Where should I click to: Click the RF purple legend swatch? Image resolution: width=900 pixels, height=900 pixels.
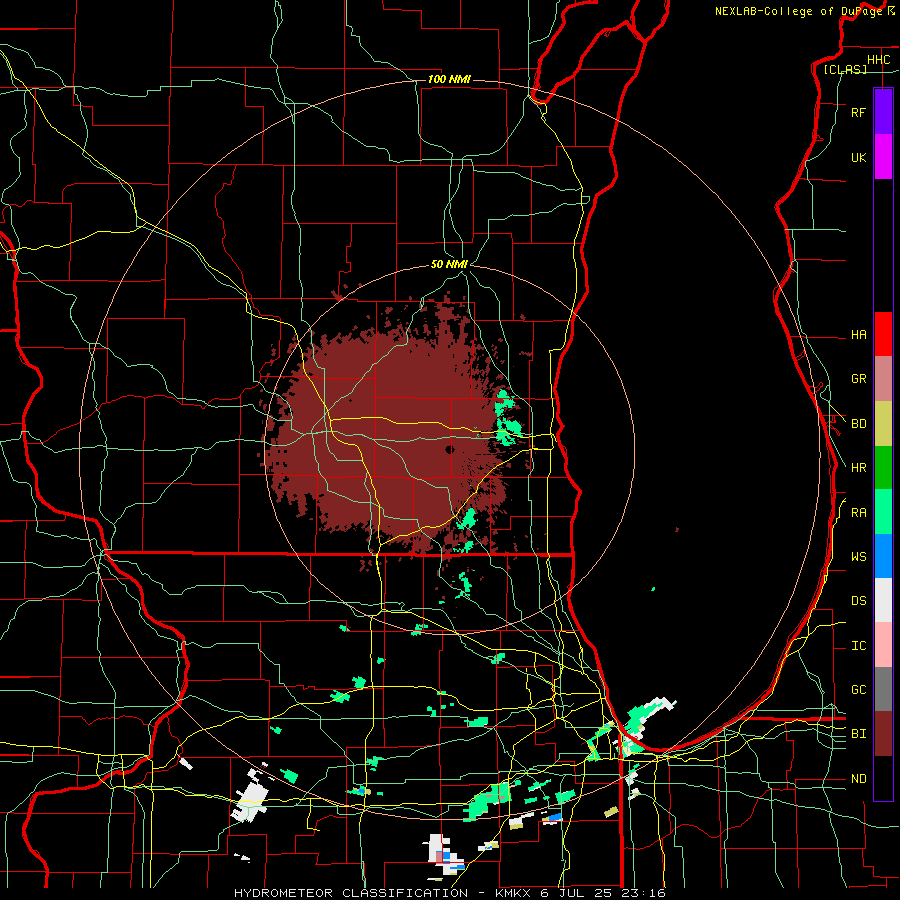point(883,112)
